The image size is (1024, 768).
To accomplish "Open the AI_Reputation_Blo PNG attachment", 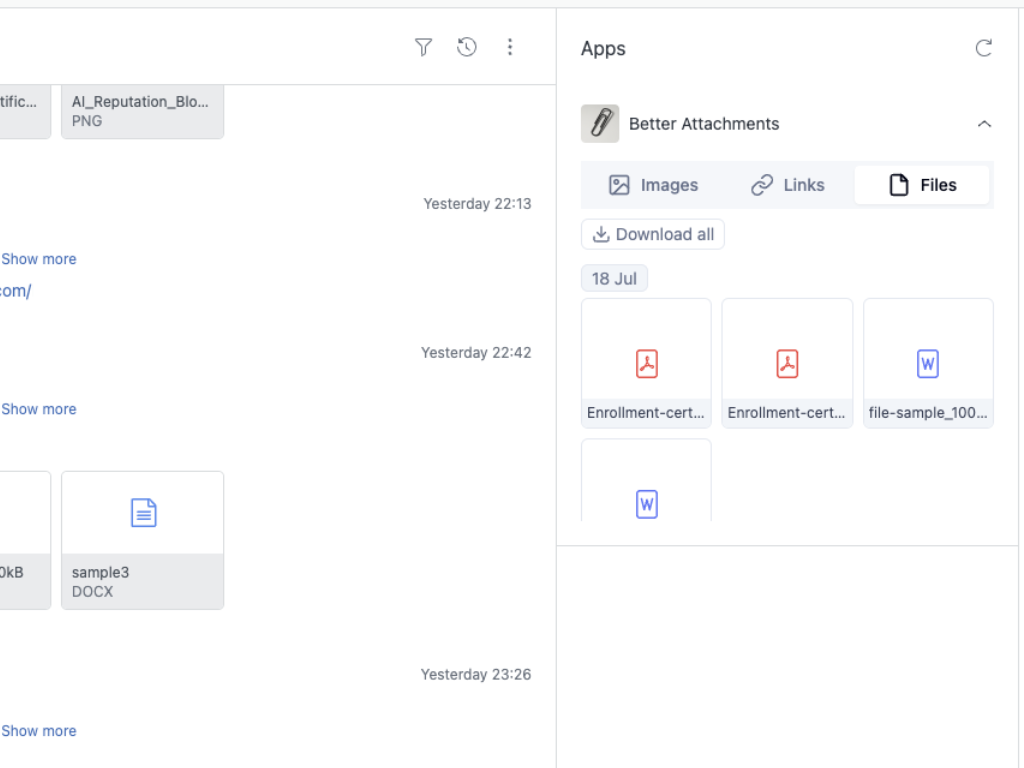I will coord(142,111).
